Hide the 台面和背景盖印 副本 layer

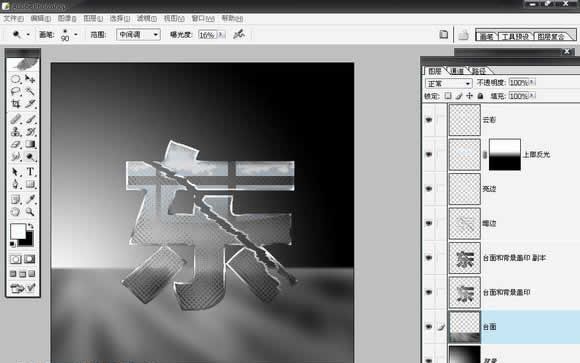429,258
